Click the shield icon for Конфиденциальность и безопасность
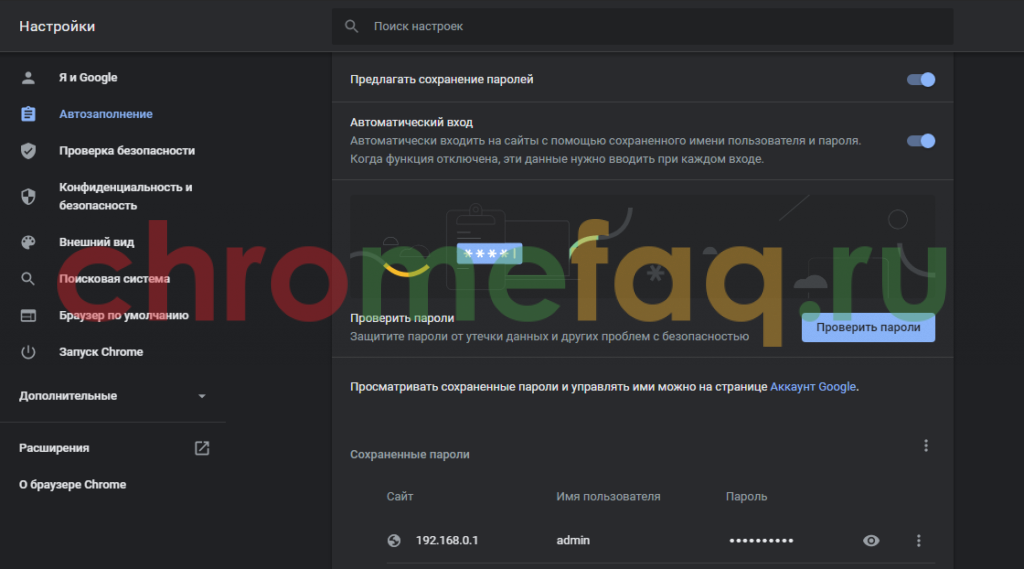This screenshot has height=569, width=1024. coord(28,196)
